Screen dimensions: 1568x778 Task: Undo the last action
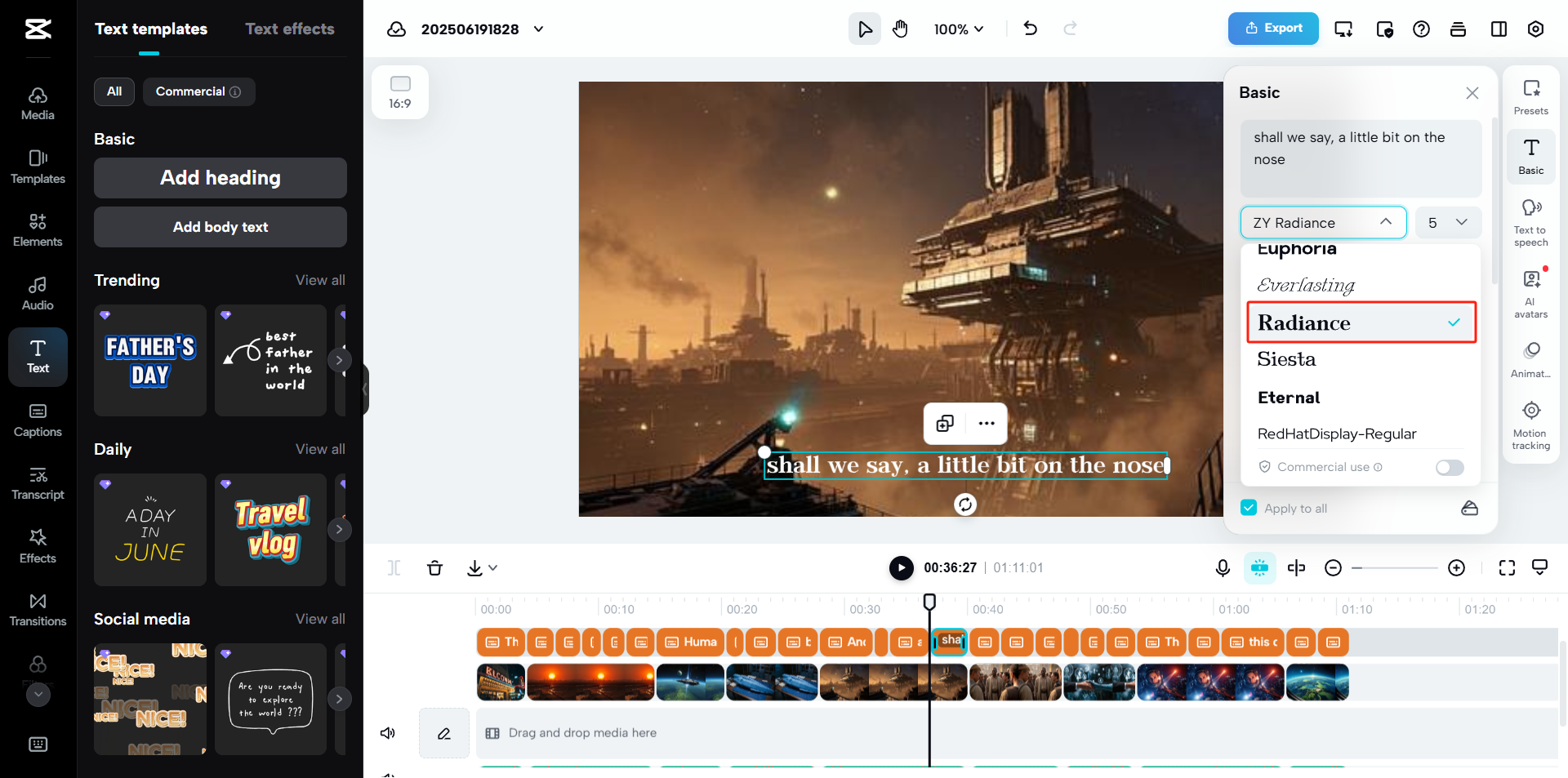[x=1031, y=29]
